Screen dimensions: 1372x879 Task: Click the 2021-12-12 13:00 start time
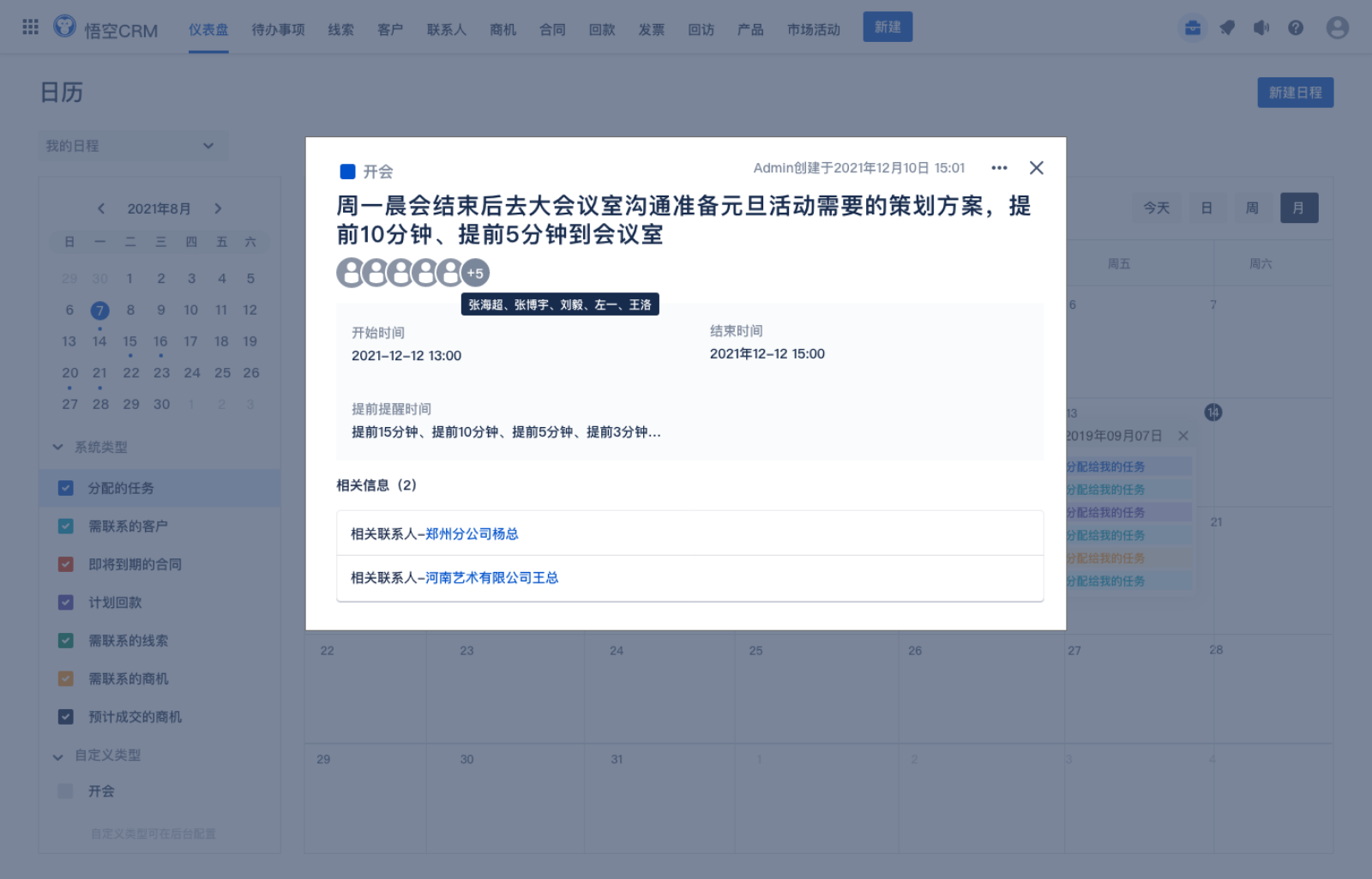(x=406, y=355)
